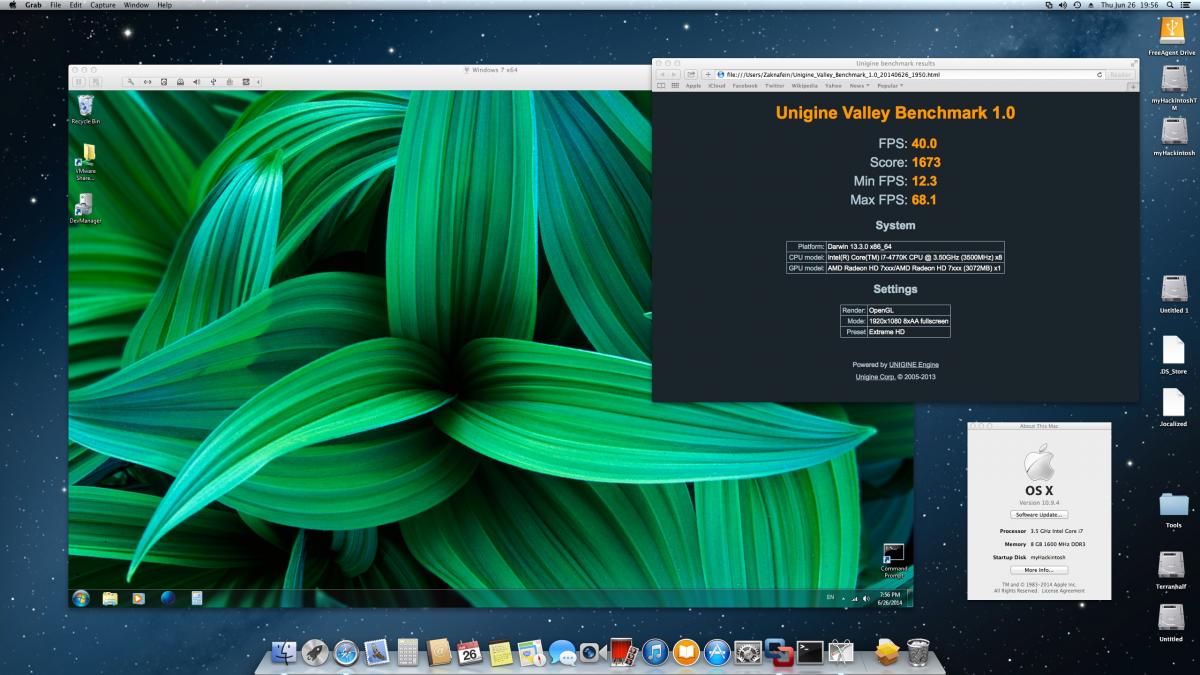This screenshot has width=1200, height=675.
Task: Open Command Prompt shortcut on Windows desktop
Action: point(894,560)
